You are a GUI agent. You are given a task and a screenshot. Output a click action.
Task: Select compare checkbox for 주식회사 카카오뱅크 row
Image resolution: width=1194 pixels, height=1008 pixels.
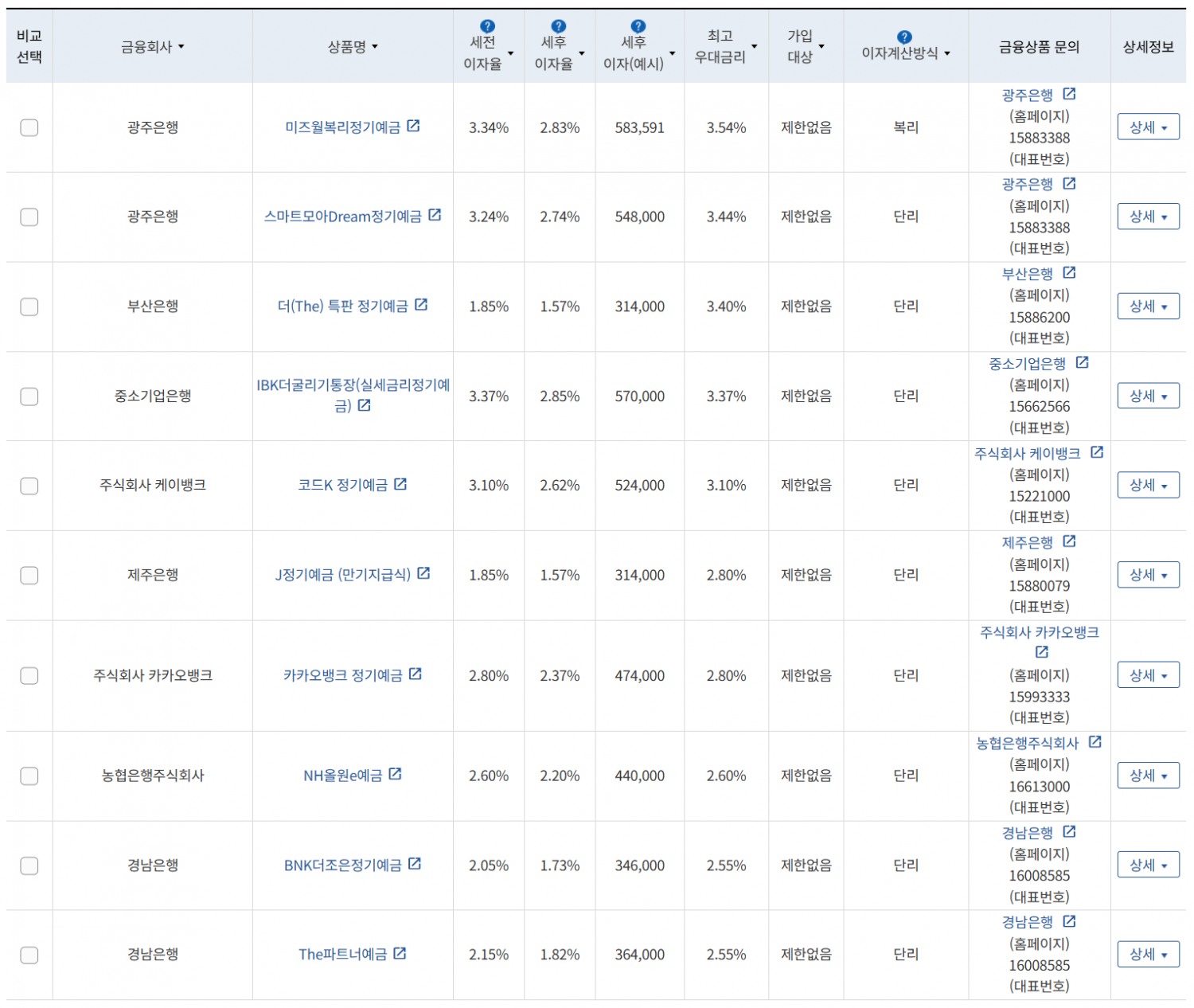pos(29,676)
